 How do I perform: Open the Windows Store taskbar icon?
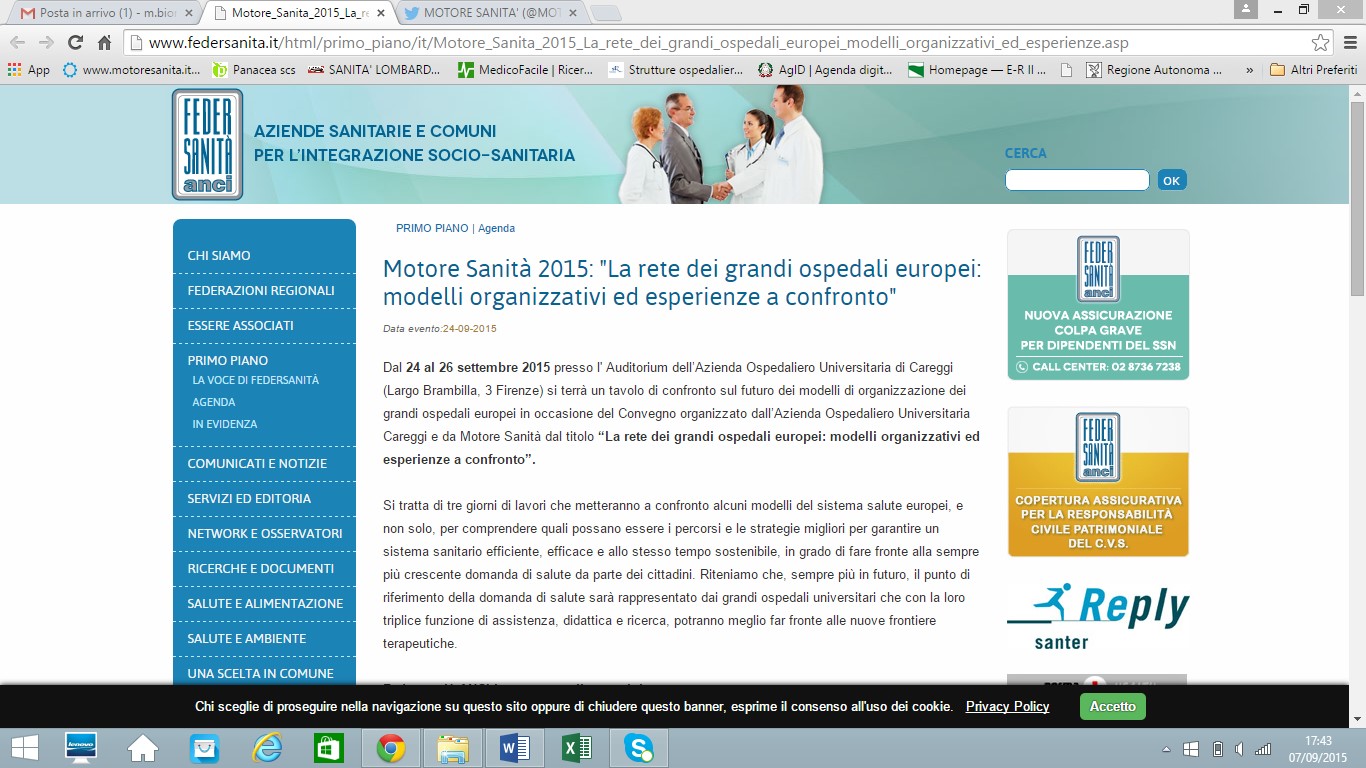[329, 748]
